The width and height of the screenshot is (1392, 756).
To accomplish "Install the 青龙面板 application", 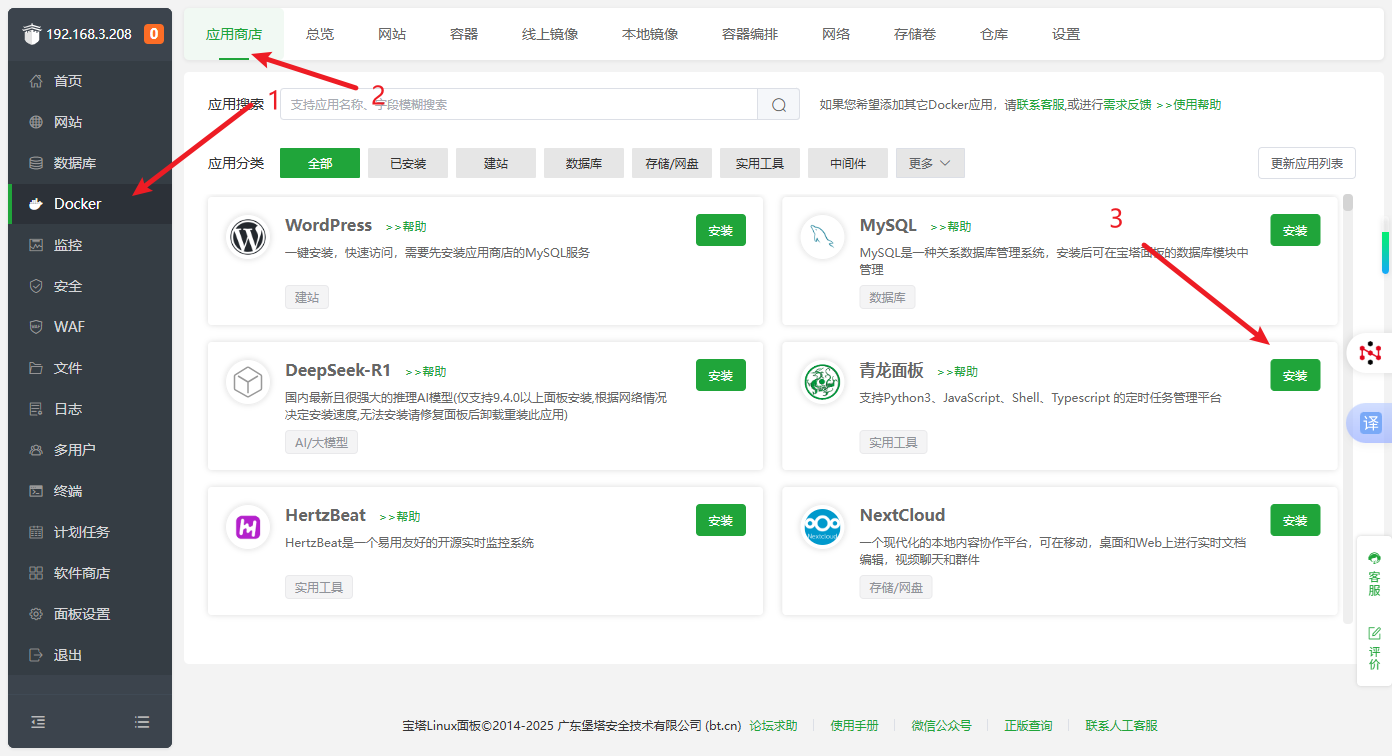I will coord(1295,375).
